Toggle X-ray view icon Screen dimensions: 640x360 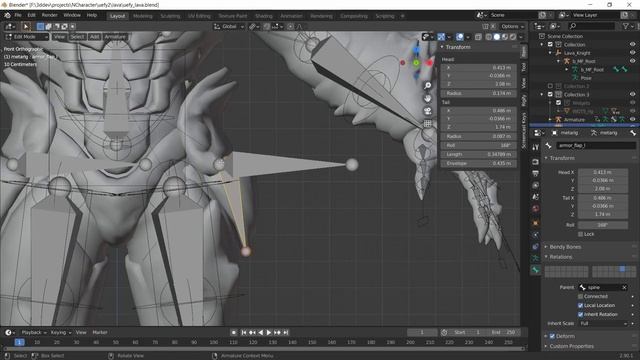pyautogui.click(x=478, y=37)
